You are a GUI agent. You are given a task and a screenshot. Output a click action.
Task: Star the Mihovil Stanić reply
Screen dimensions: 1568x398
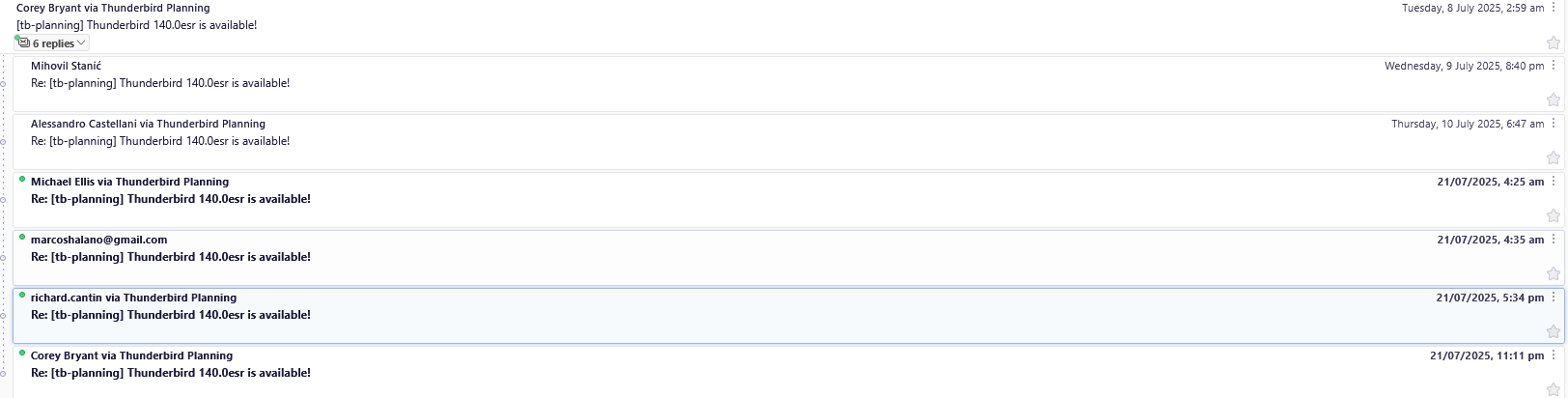1553,100
